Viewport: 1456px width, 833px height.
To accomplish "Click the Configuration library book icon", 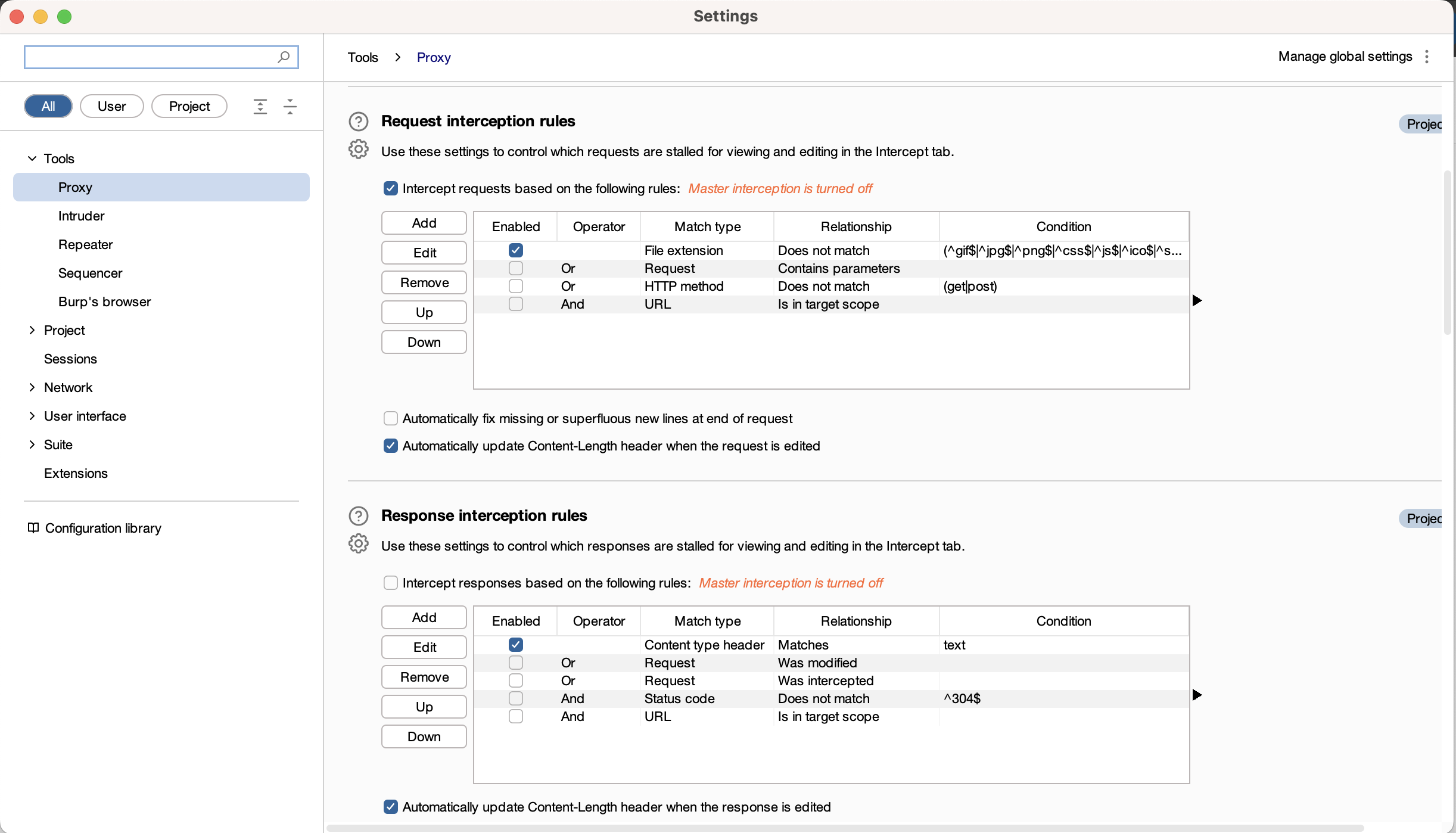I will tap(33, 528).
